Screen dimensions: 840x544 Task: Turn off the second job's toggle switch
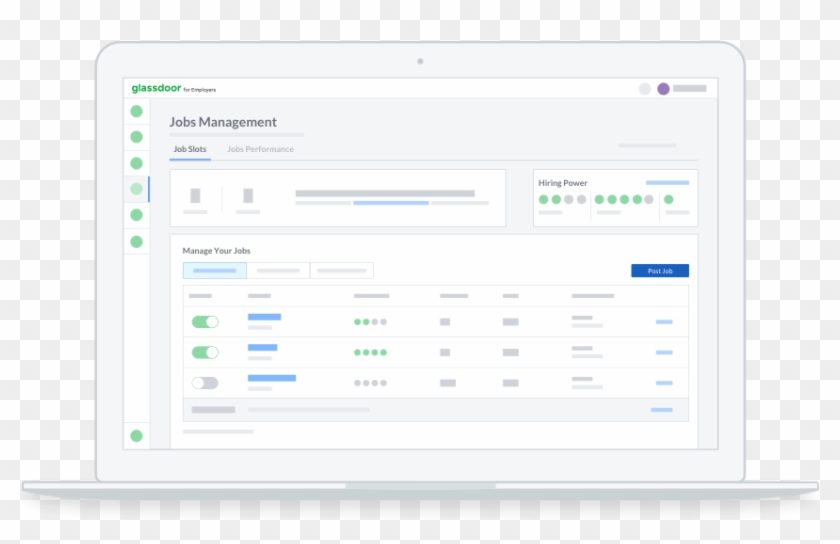pyautogui.click(x=205, y=352)
